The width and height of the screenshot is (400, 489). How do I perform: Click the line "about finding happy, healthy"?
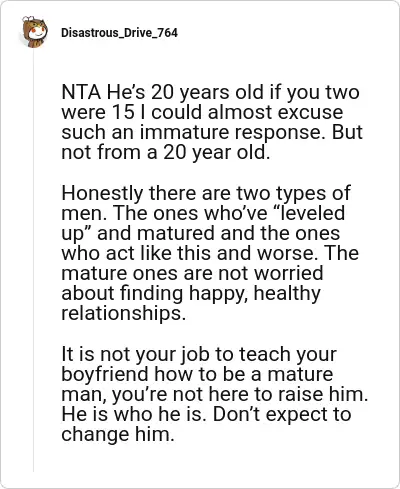tap(191, 293)
